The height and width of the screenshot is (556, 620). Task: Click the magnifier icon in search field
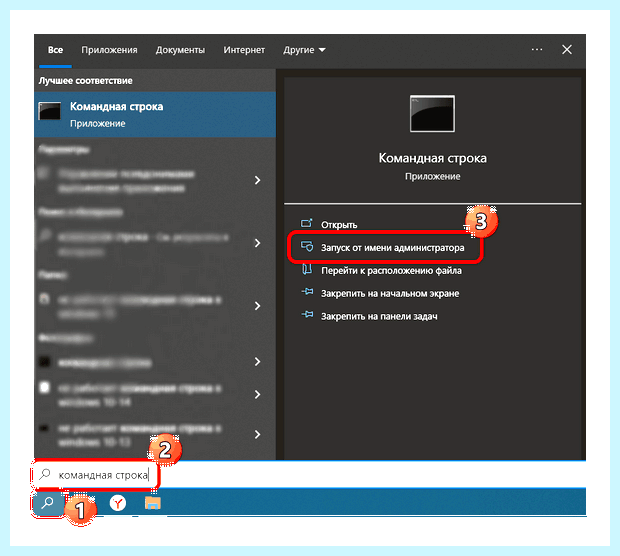pyautogui.click(x=45, y=474)
